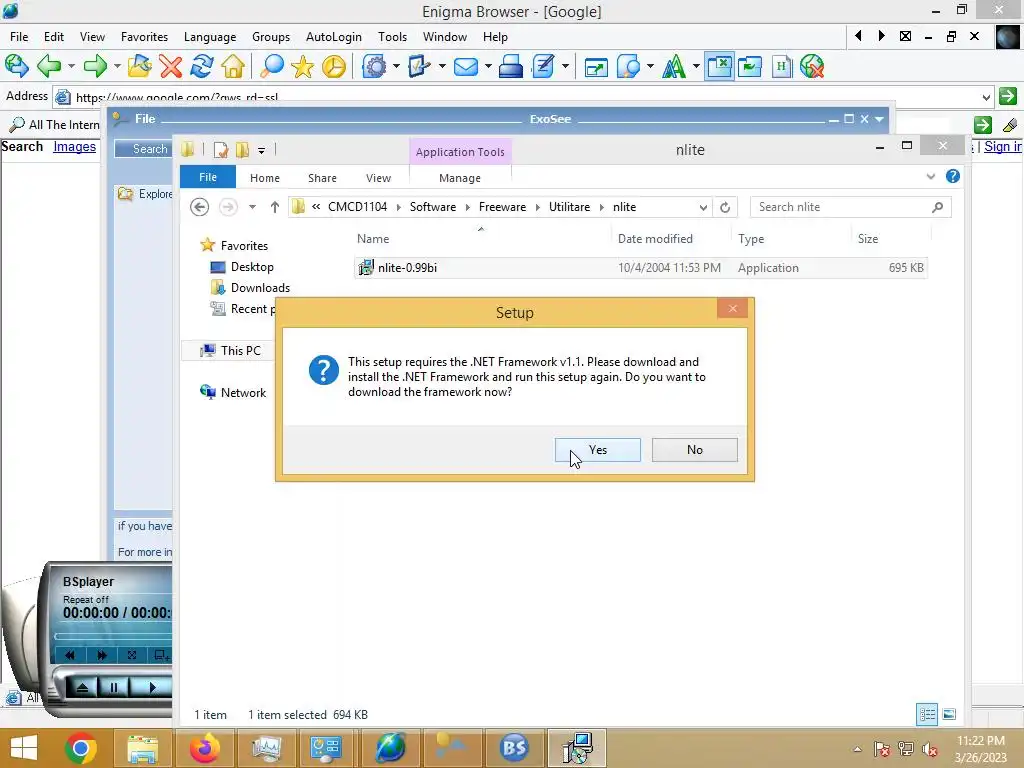The height and width of the screenshot is (768, 1024).
Task: Open History with the clock icon
Action: [334, 66]
